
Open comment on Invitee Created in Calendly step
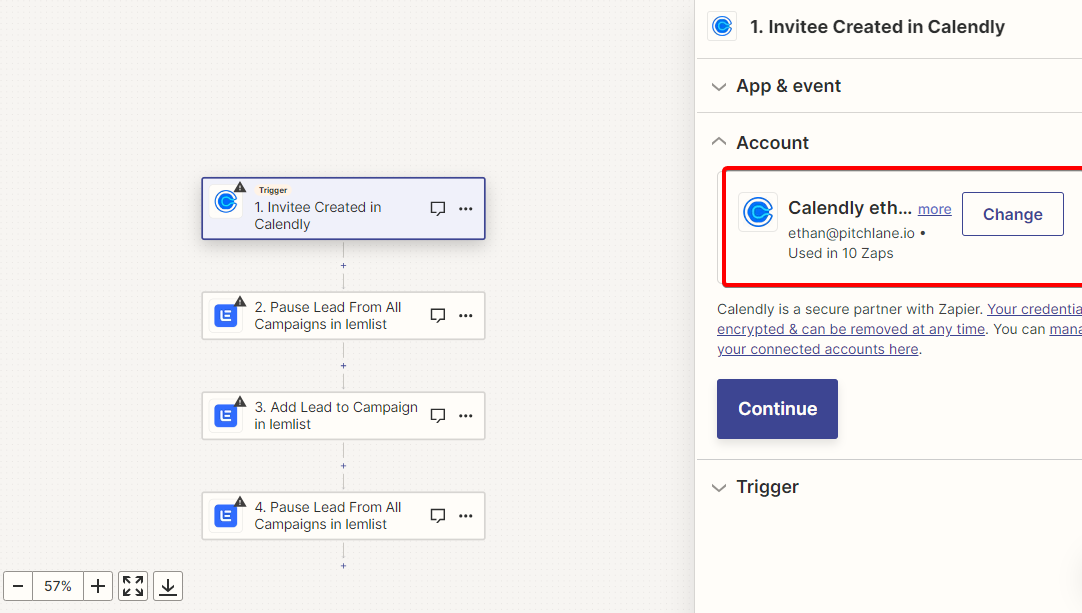(437, 208)
